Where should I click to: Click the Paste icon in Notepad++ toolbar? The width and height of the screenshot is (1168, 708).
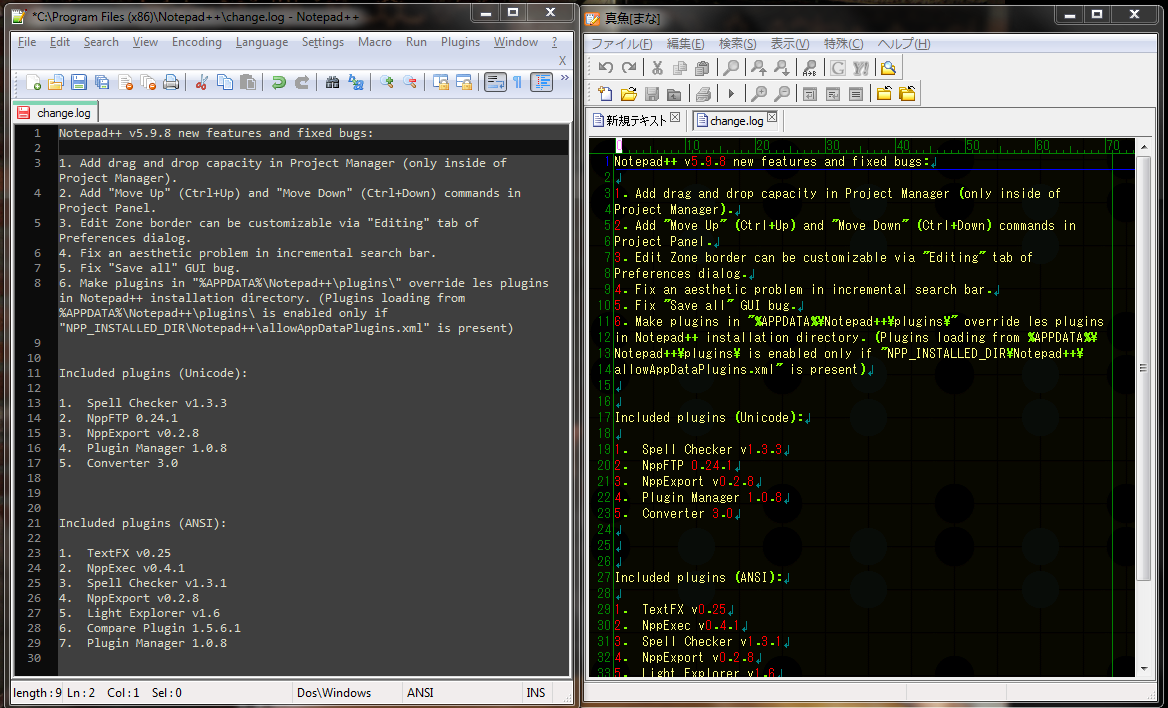point(248,82)
